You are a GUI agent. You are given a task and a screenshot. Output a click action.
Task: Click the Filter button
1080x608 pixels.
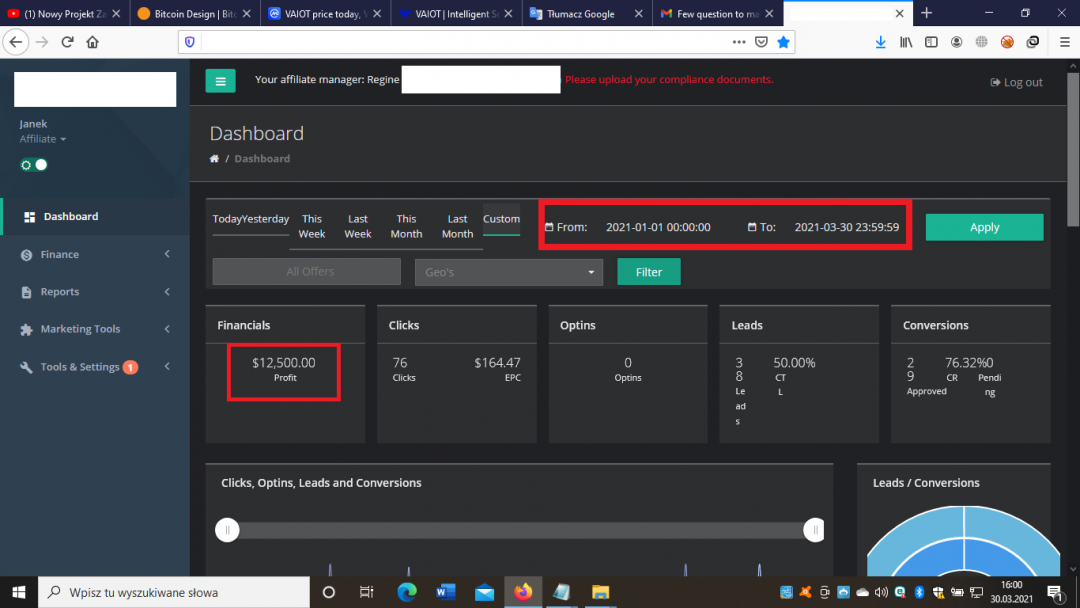point(648,272)
